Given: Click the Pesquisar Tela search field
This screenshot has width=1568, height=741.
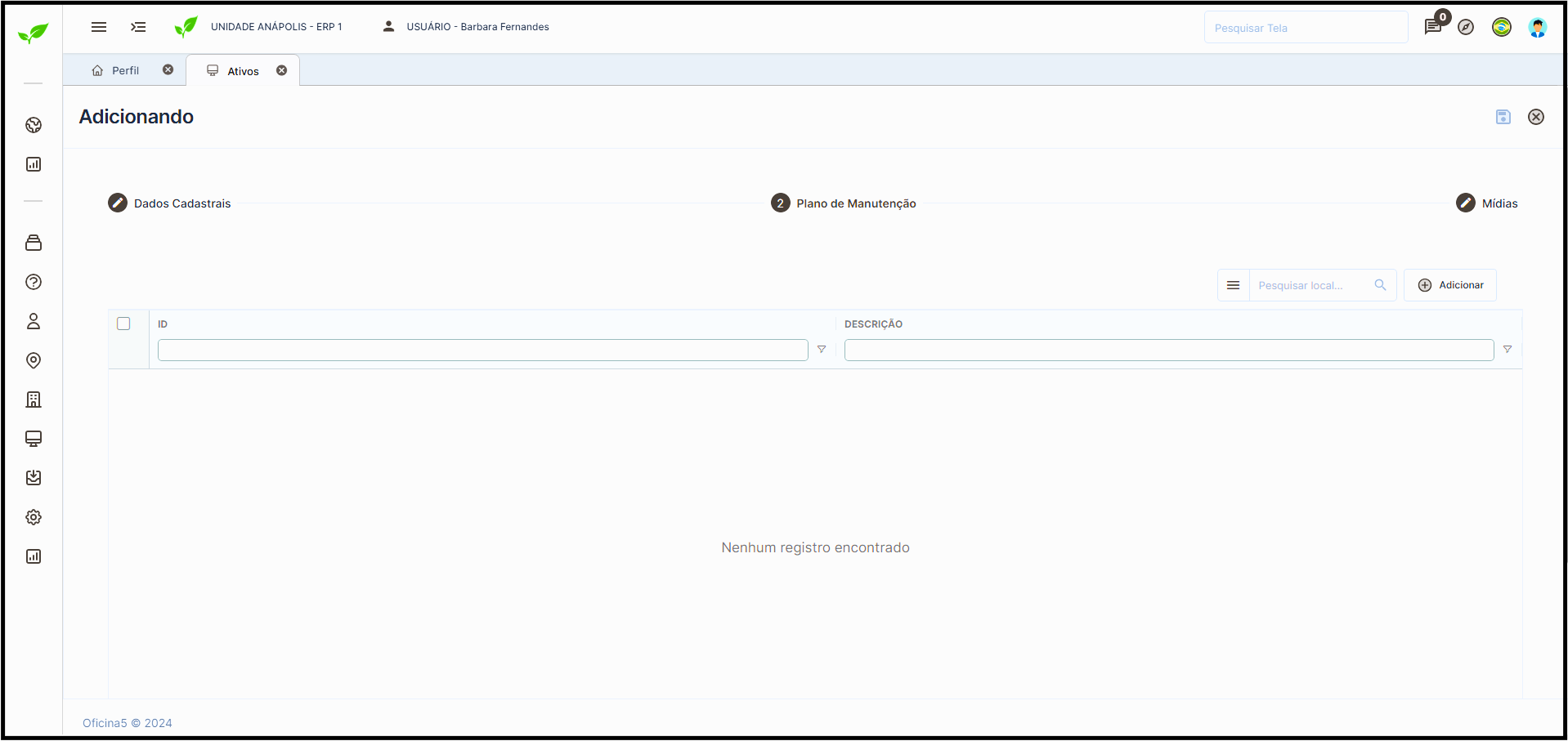Looking at the screenshot, I should tap(1305, 28).
